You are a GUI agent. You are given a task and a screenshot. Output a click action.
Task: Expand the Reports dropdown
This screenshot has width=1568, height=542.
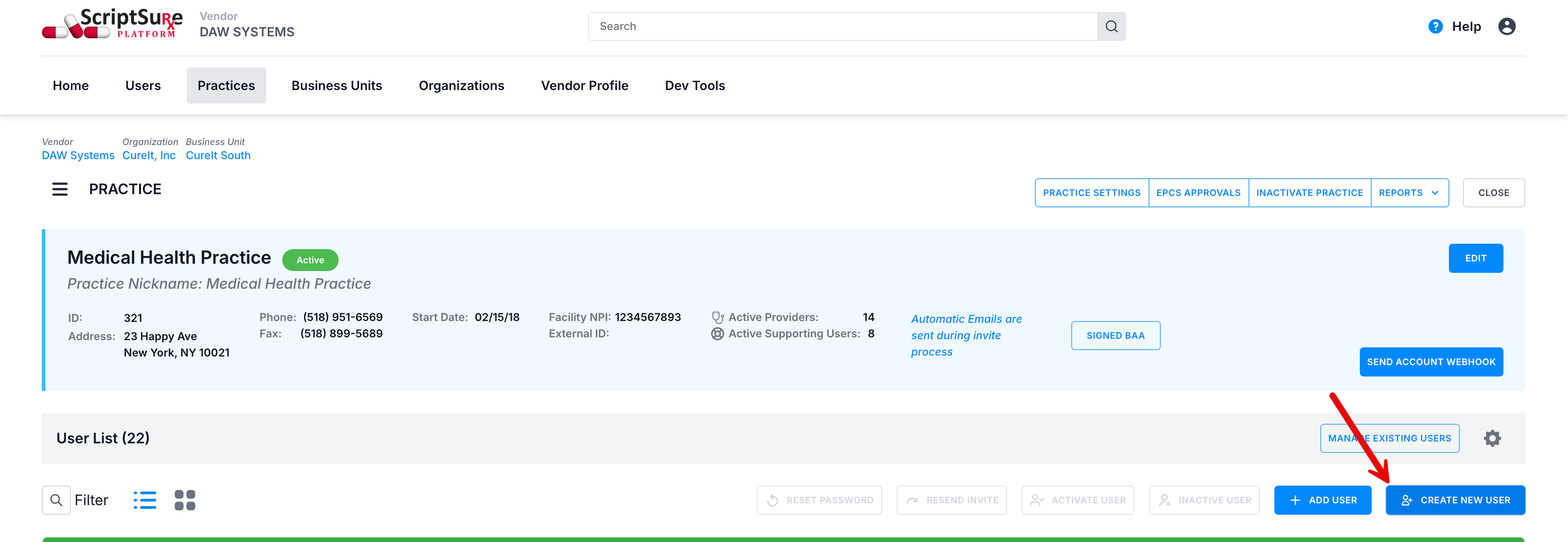[1409, 192]
